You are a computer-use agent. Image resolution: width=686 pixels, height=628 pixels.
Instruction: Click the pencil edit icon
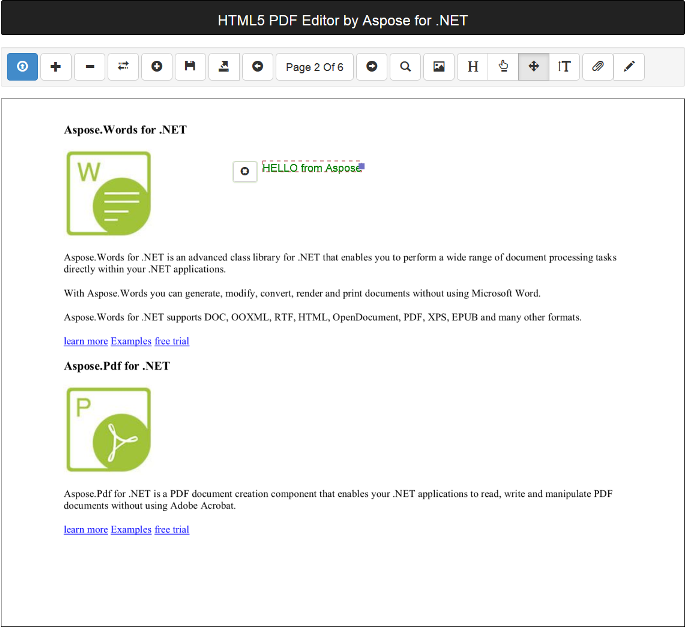pyautogui.click(x=629, y=67)
